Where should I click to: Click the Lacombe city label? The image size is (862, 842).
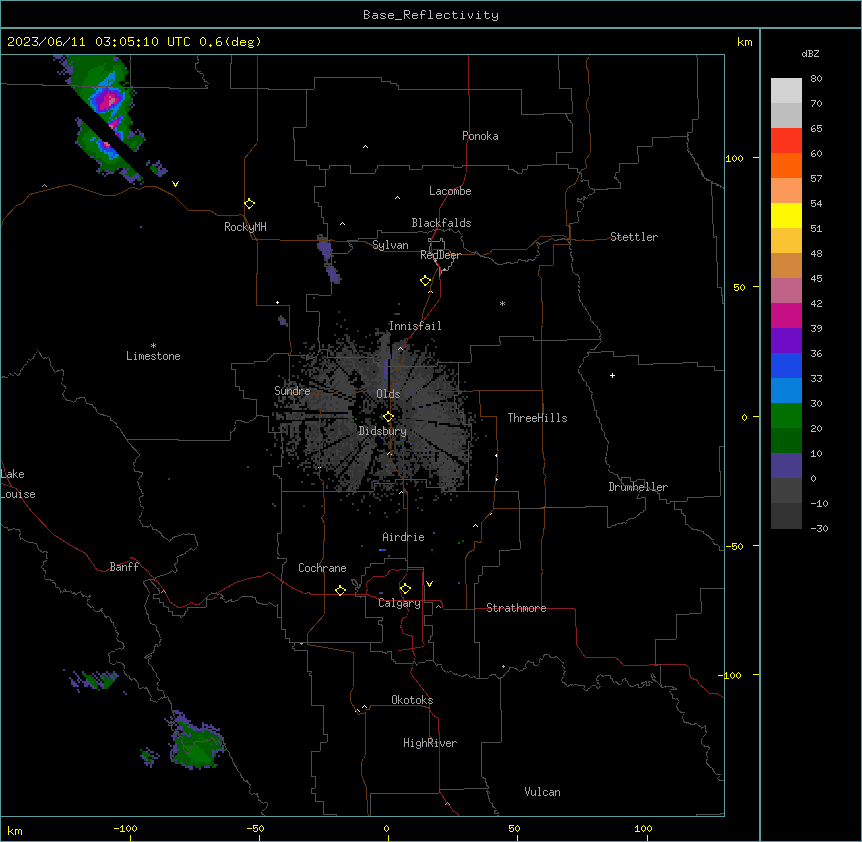[450, 191]
